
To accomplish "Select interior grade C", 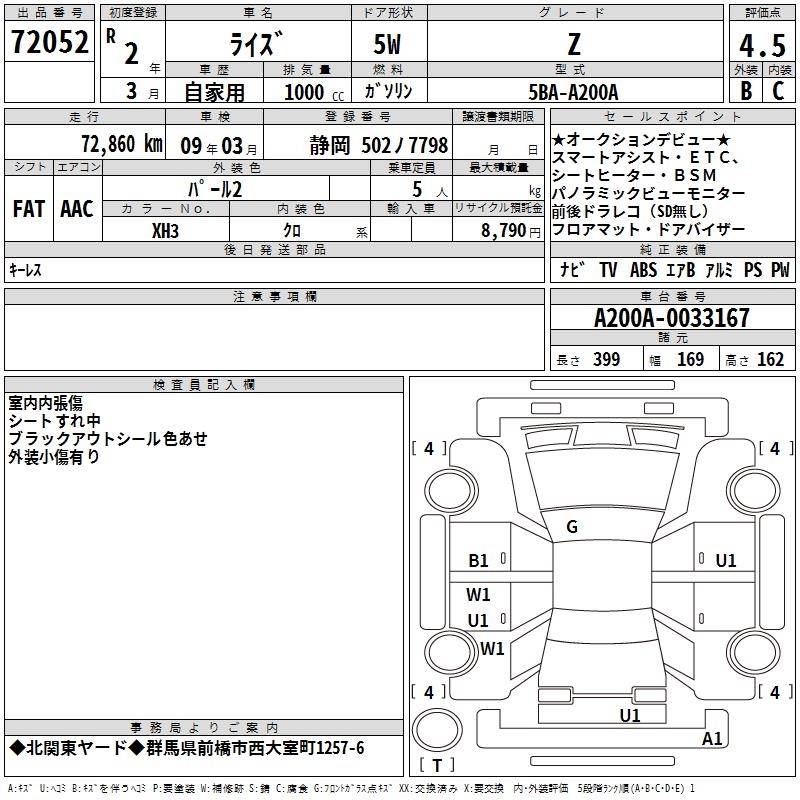I will [x=778, y=91].
